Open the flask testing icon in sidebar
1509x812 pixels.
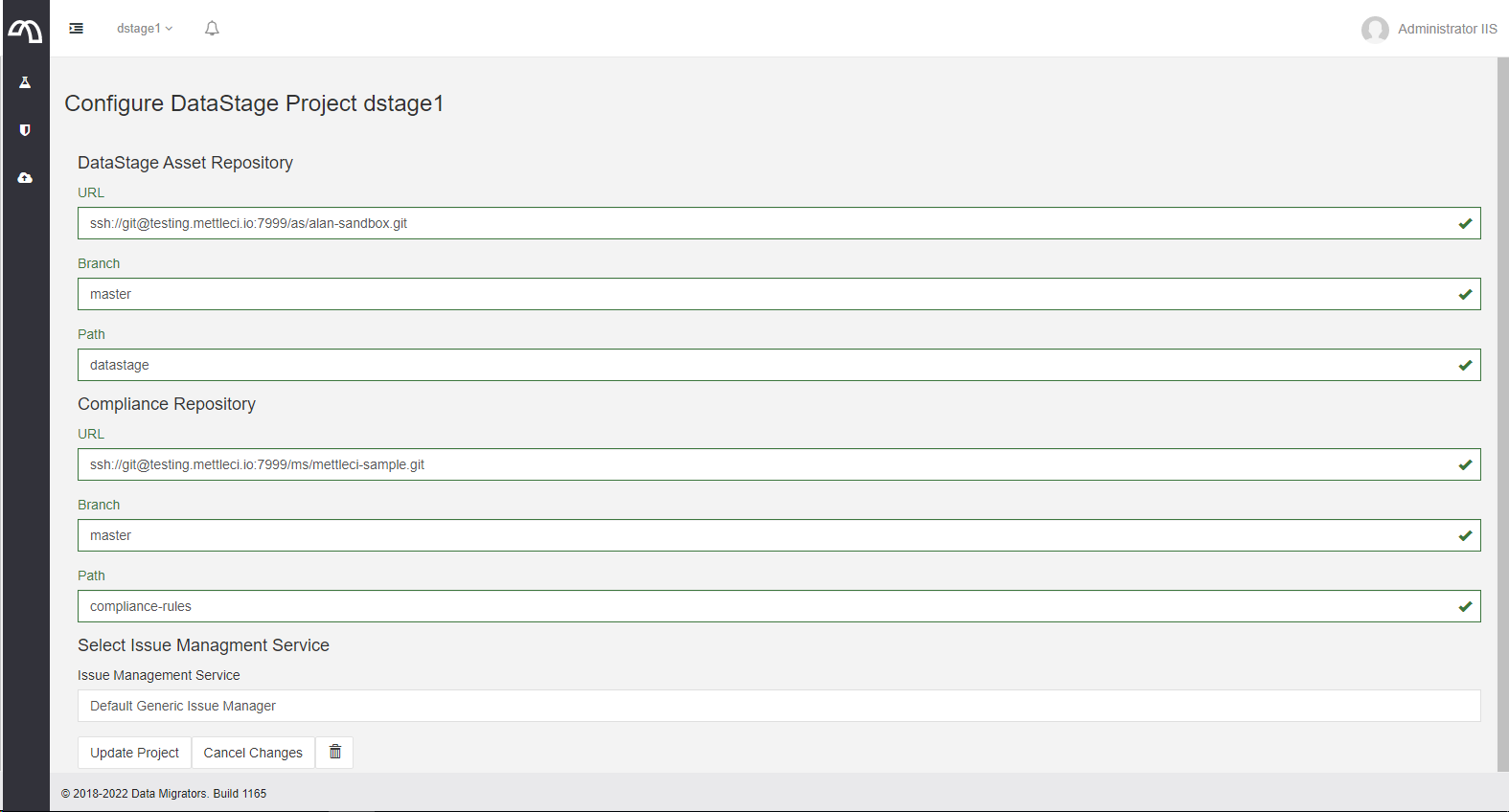tap(25, 82)
